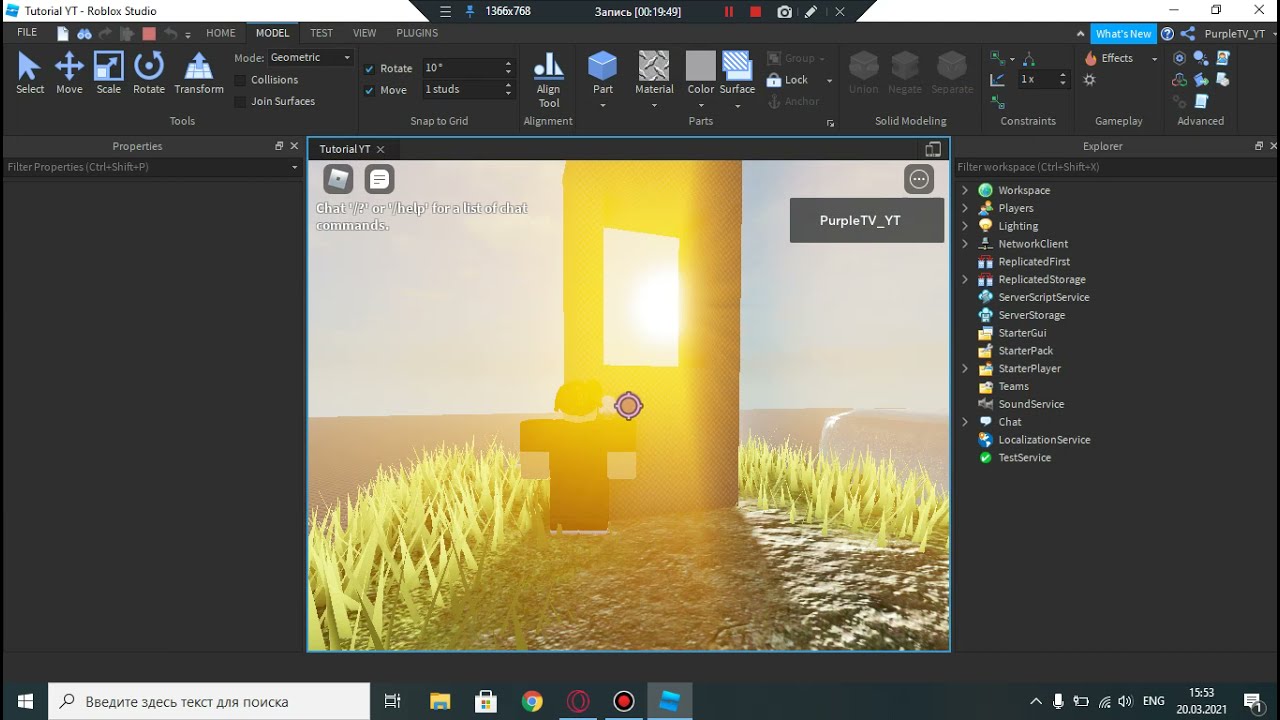
Task: Click the new file icon
Action: pyautogui.click(x=63, y=34)
